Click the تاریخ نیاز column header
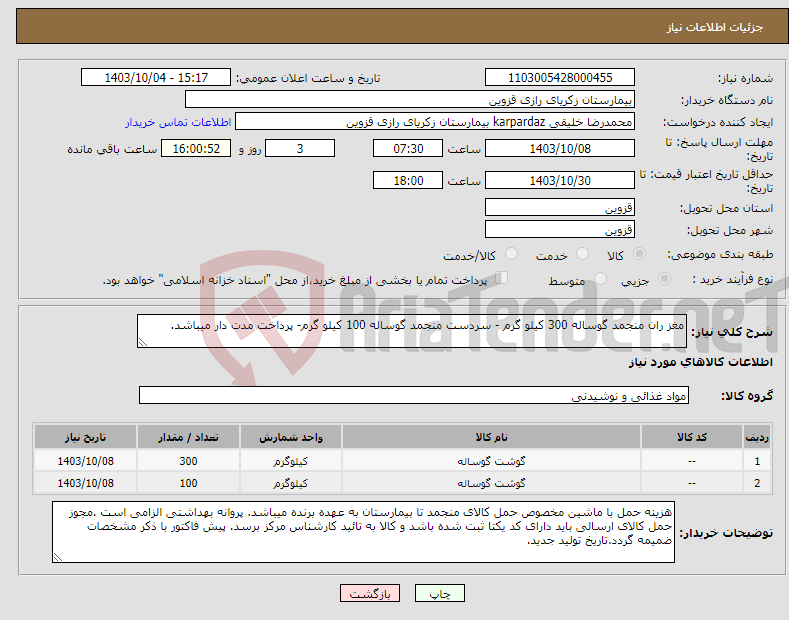Image resolution: width=789 pixels, height=620 pixels. coord(86,437)
